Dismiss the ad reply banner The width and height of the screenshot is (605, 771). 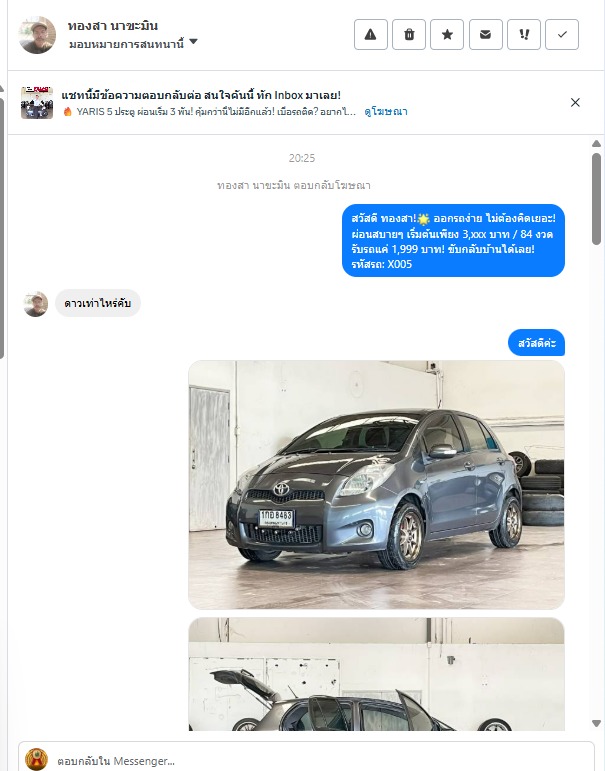[x=575, y=102]
